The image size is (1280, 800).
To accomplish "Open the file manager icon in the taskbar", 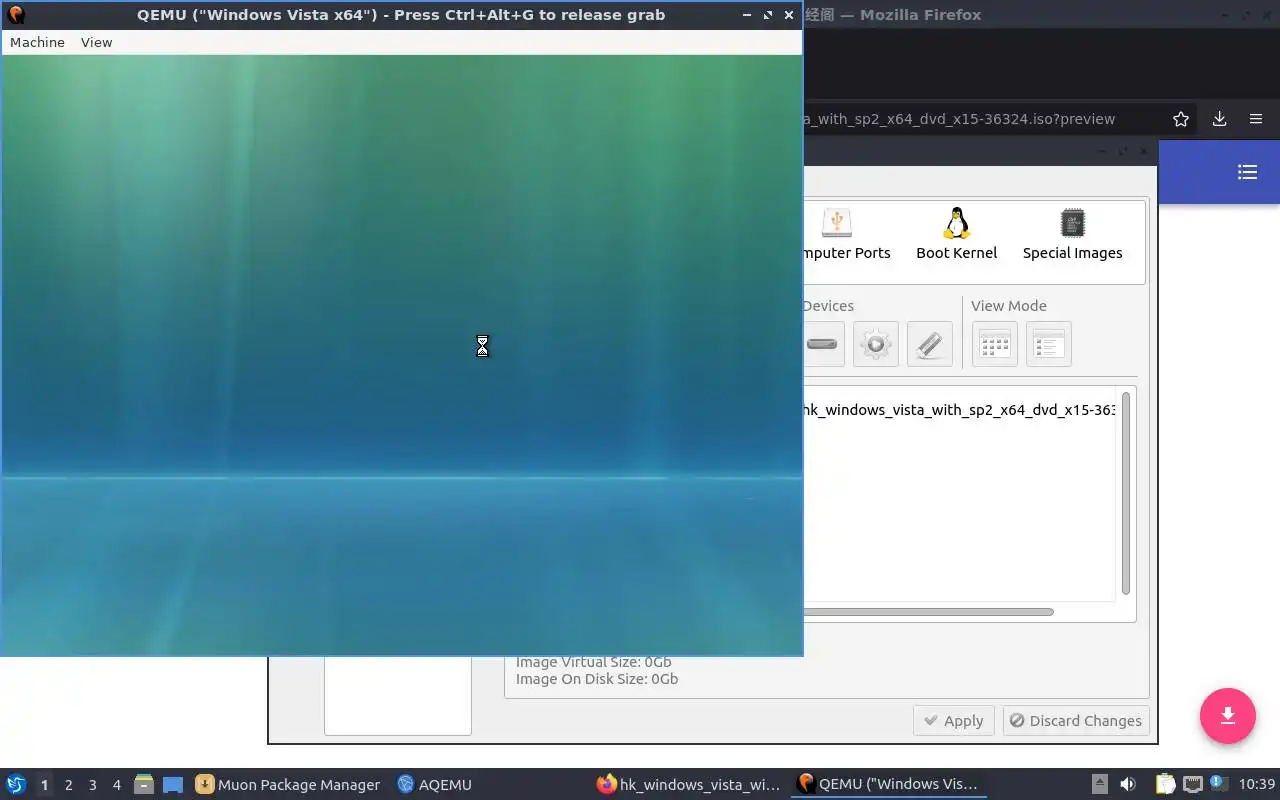I will click(x=144, y=784).
